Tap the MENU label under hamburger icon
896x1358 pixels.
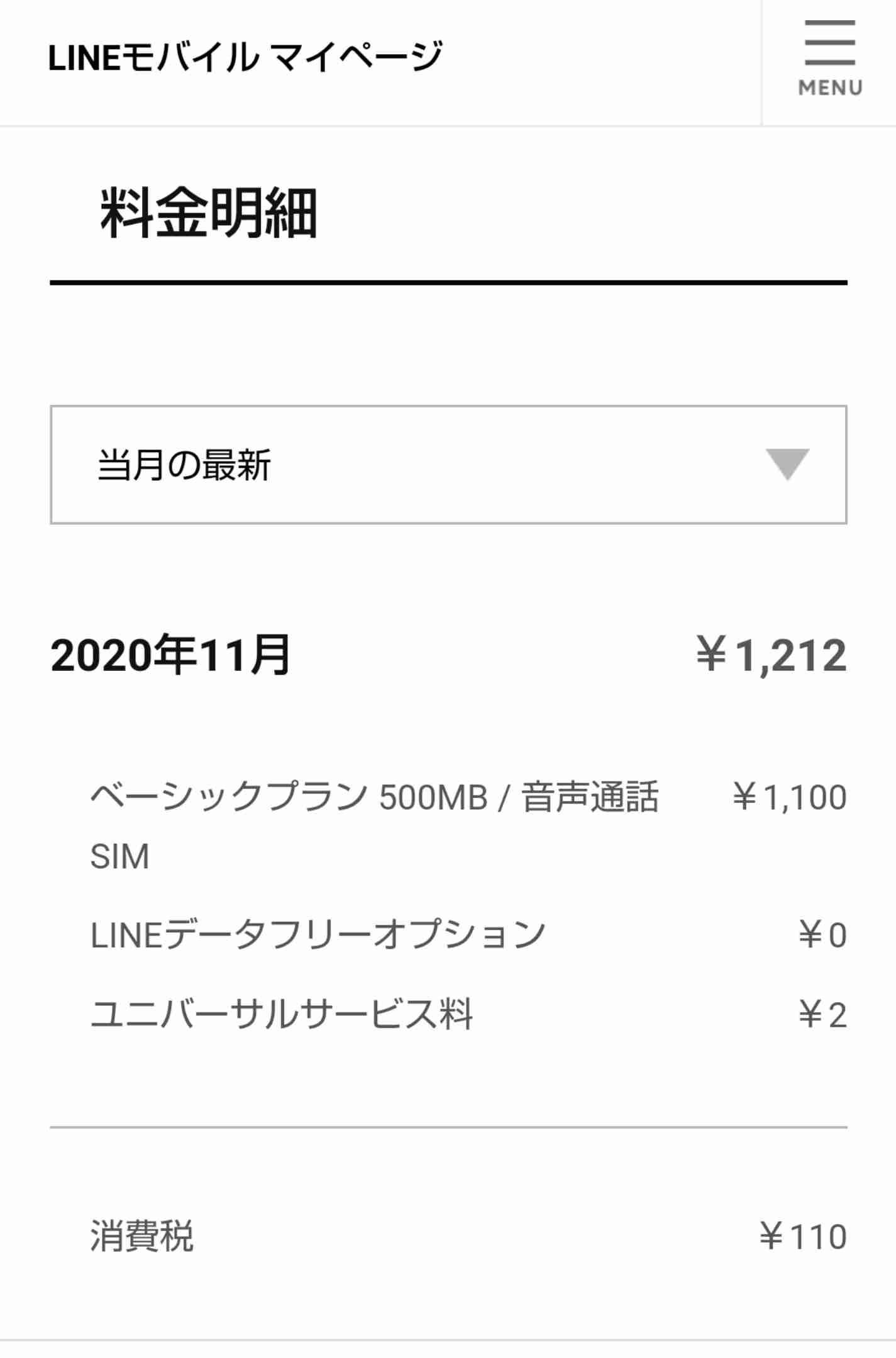tap(830, 87)
